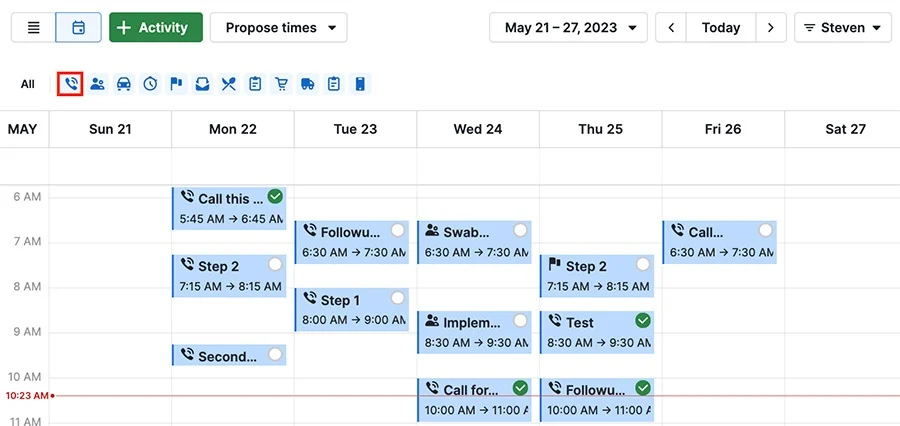Go to next week arrow

click(771, 28)
